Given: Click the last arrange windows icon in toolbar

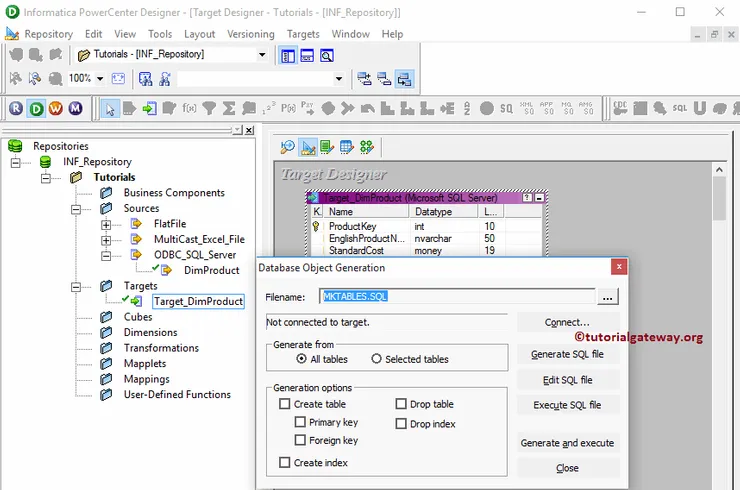Looking at the screenshot, I should pyautogui.click(x=404, y=79).
